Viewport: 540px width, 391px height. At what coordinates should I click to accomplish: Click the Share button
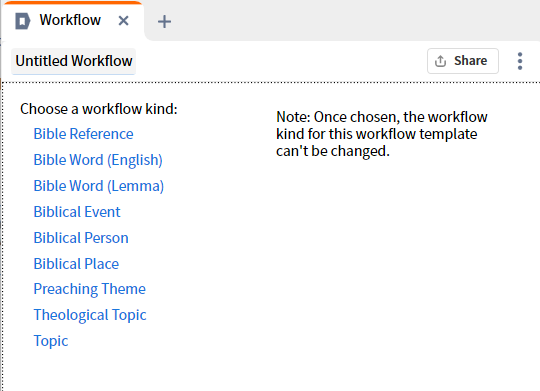click(x=463, y=61)
